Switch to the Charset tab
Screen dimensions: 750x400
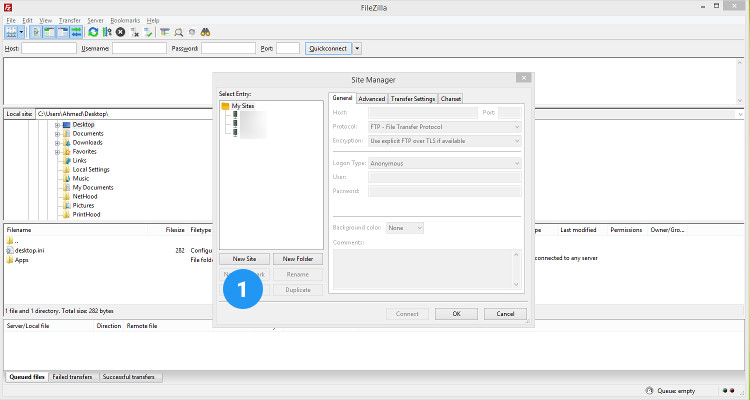click(x=451, y=99)
